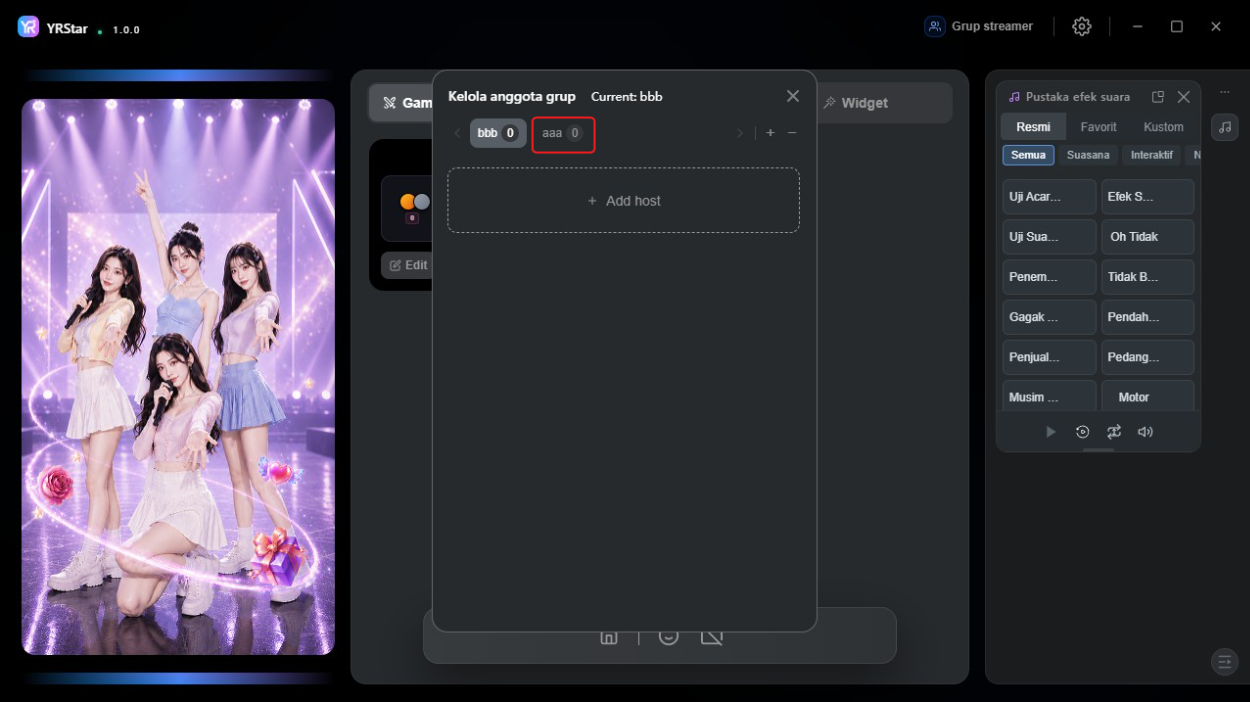Minimize the YRStar window
This screenshot has height=702, width=1250.
tap(1137, 26)
